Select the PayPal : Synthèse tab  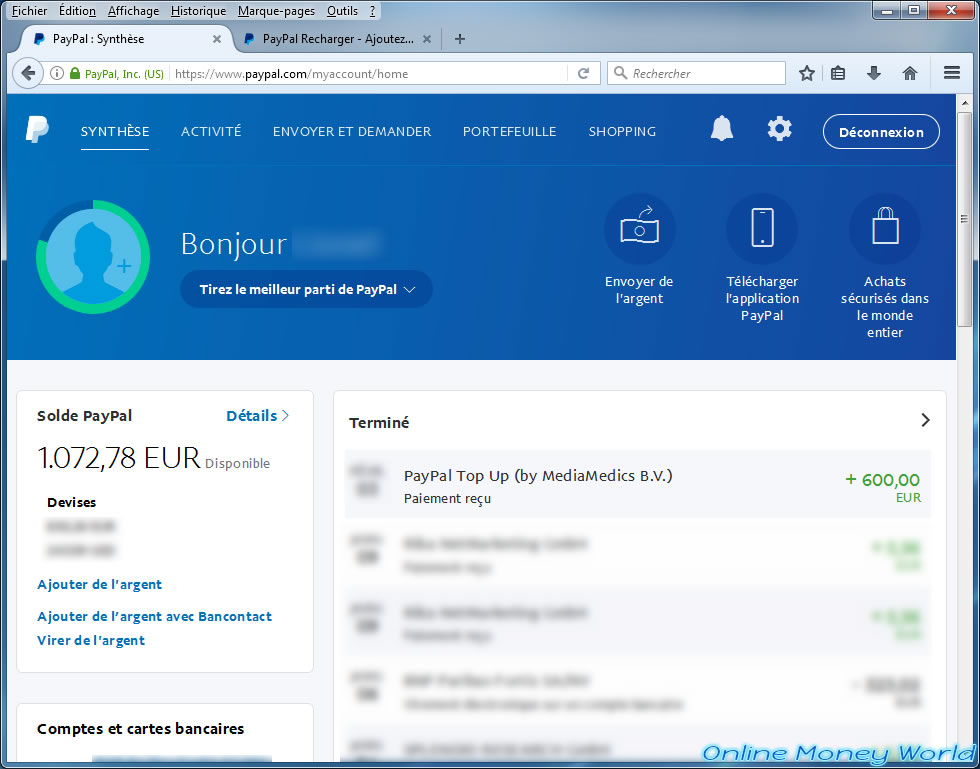point(124,39)
